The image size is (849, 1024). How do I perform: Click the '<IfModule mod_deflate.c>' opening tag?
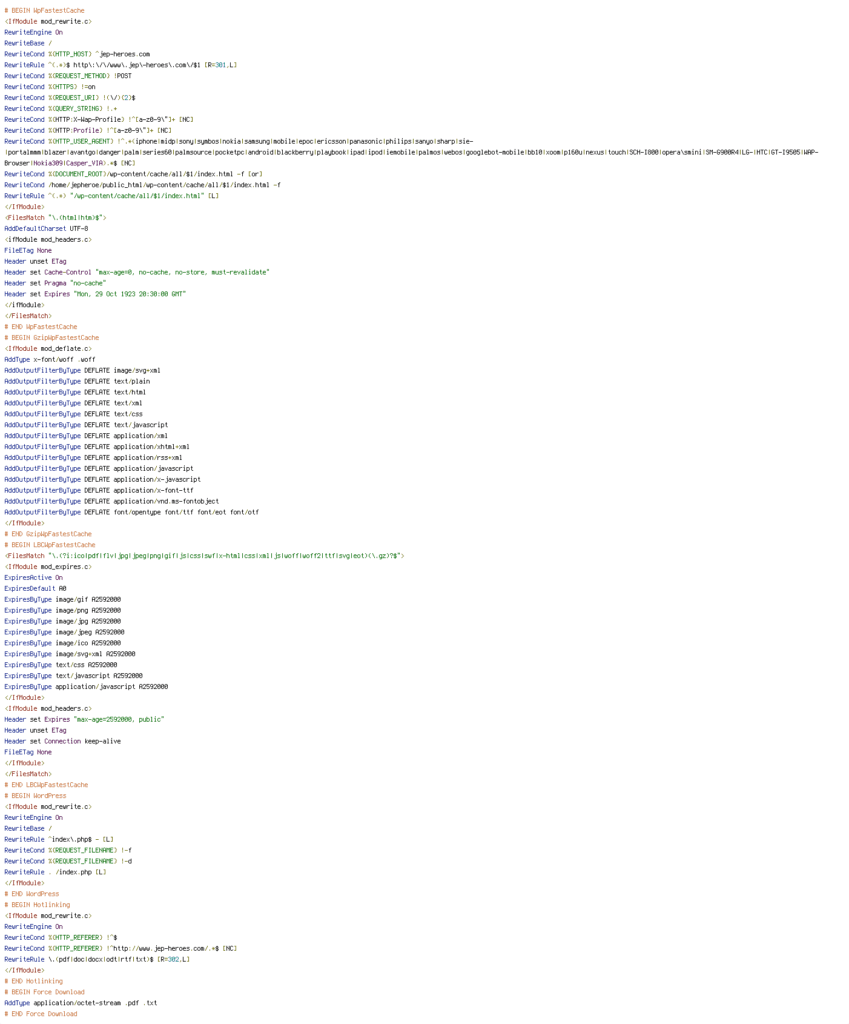[x=47, y=349]
